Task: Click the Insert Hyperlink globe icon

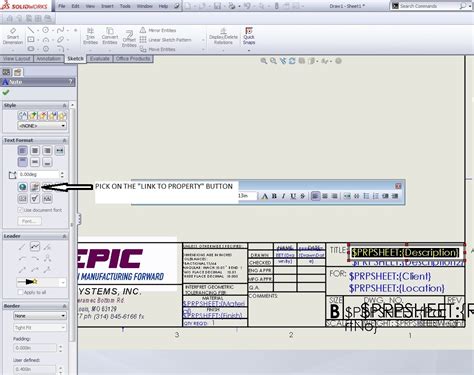Action: pyautogui.click(x=22, y=187)
